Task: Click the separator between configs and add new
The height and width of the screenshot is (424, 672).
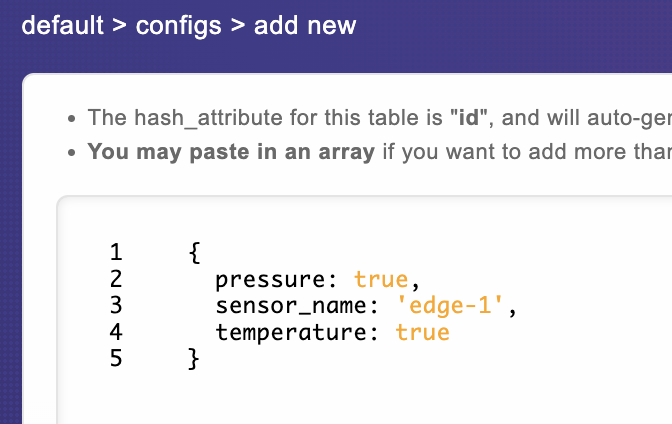Action: 238,24
